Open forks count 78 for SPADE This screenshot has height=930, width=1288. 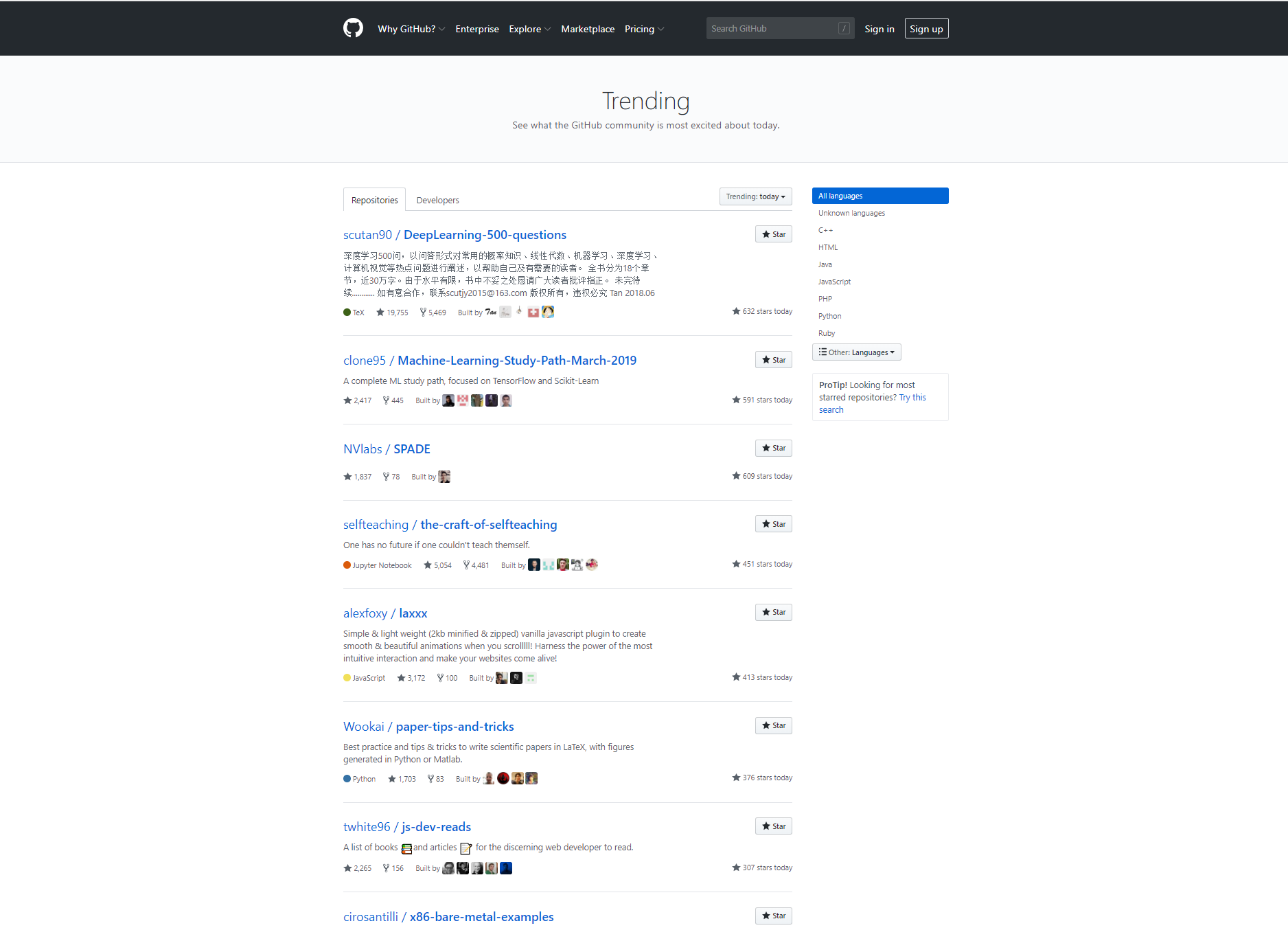[391, 477]
